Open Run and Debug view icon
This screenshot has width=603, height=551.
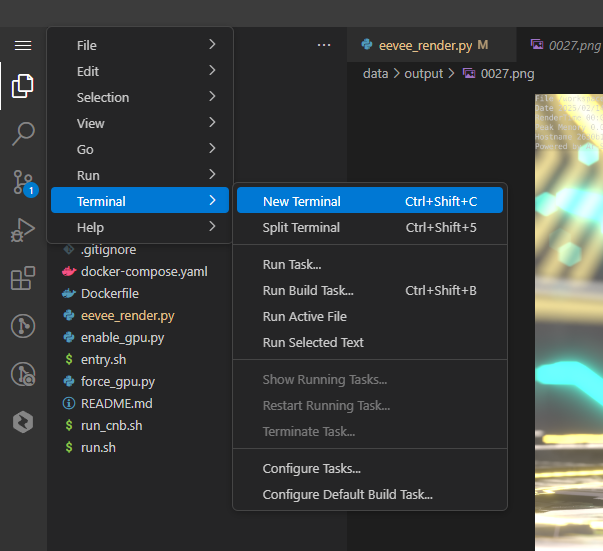(23, 230)
